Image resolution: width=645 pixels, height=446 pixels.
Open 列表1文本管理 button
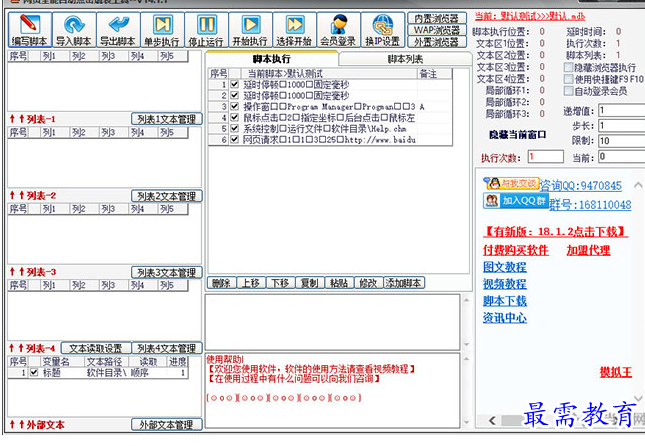pos(167,119)
